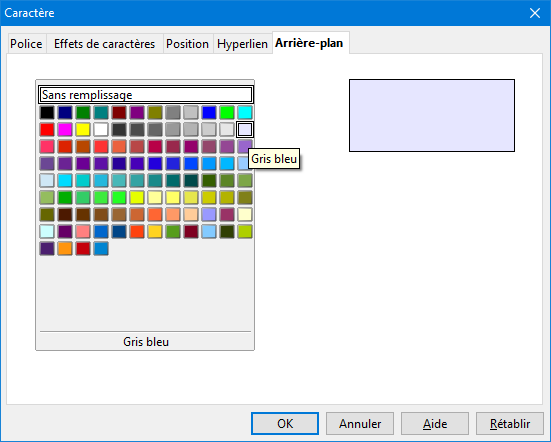Pick the white color swatch
Viewport: 551px width, 442px height.
(101, 129)
